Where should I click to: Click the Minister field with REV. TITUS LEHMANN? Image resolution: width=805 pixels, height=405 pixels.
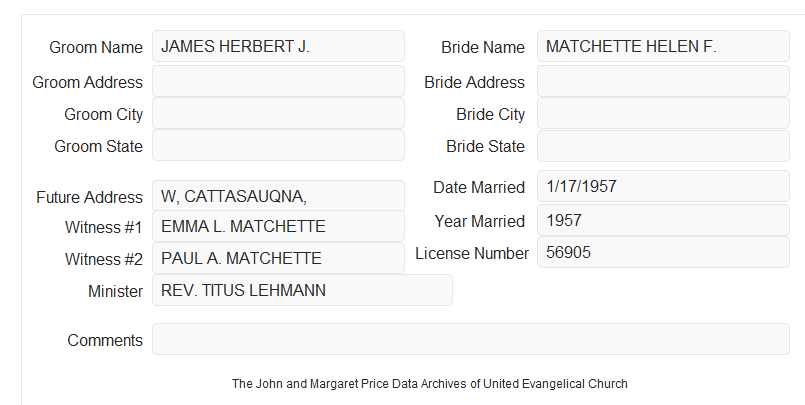point(302,290)
